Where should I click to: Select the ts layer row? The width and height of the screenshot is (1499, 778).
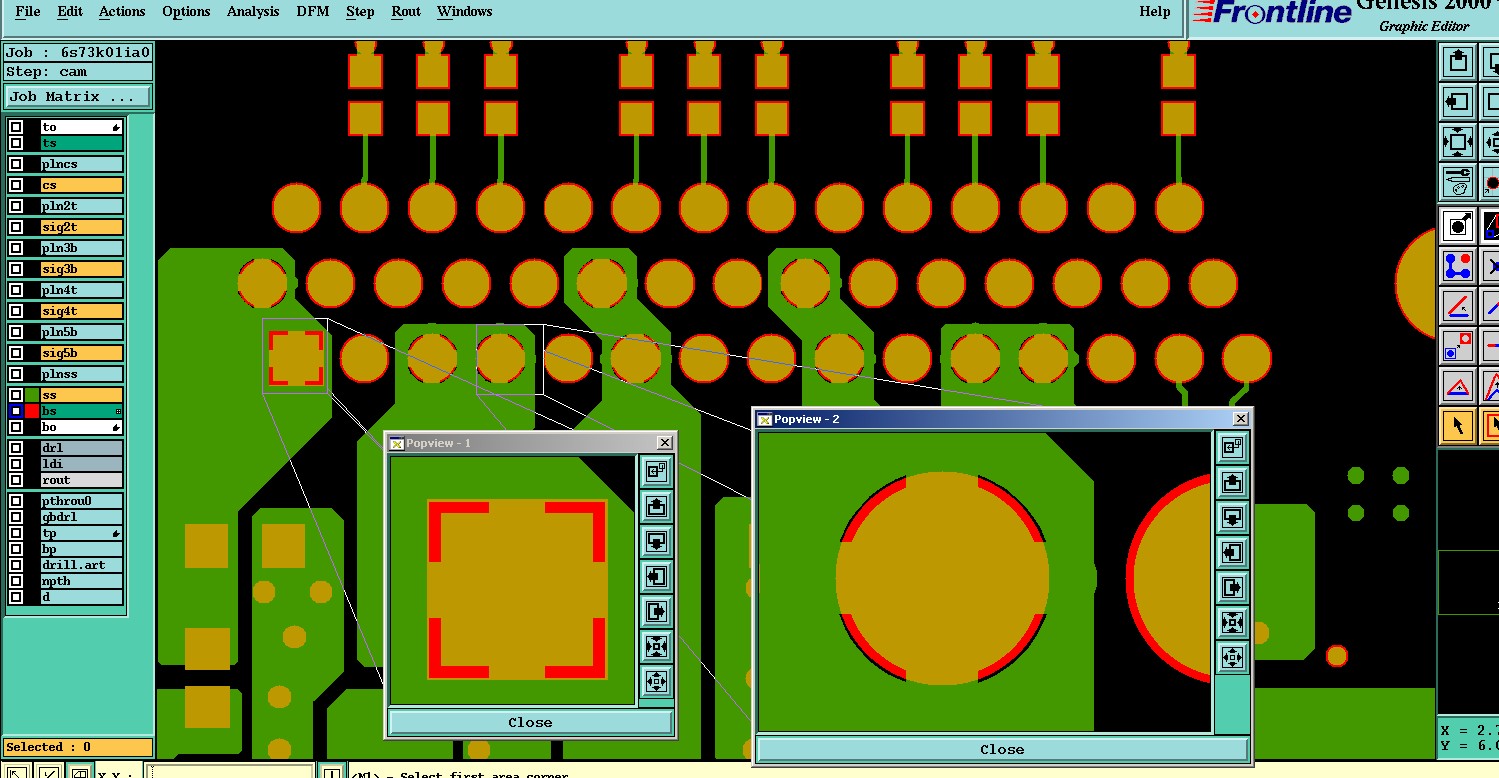81,143
